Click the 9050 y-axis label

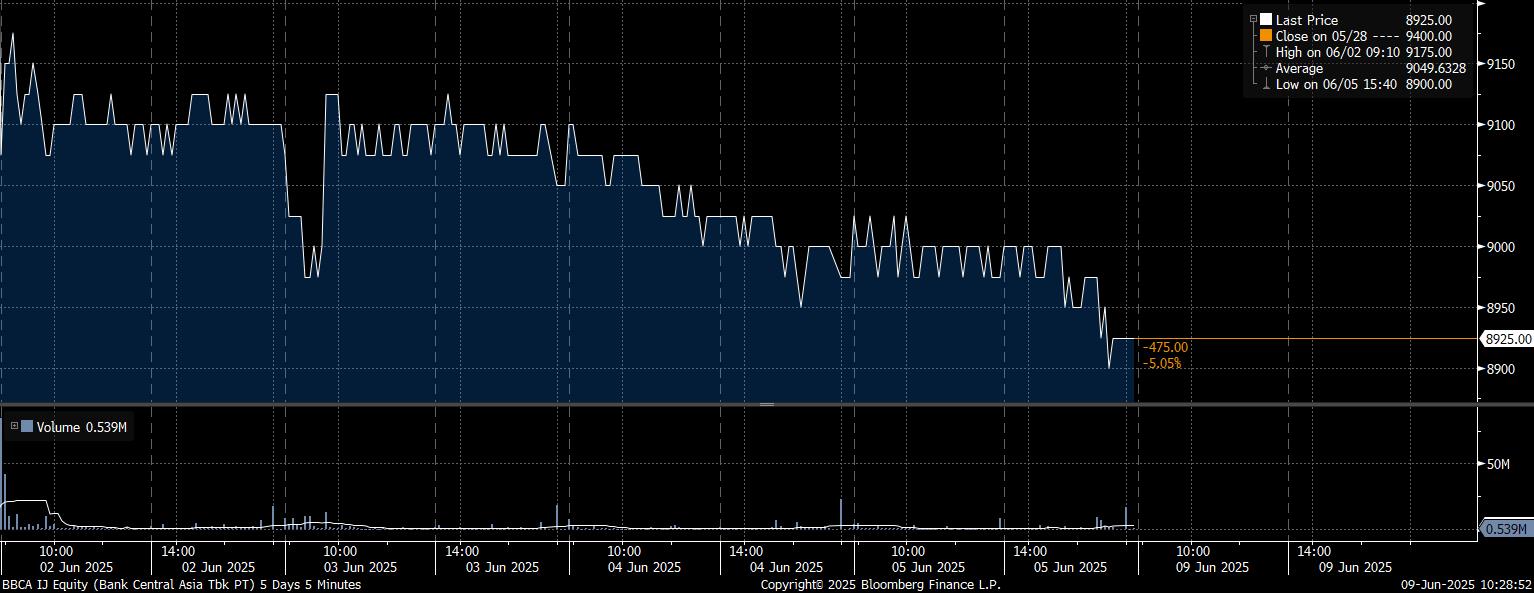coord(1502,186)
